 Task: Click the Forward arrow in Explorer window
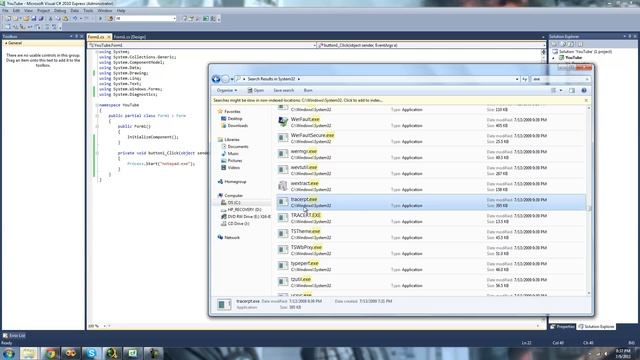pyautogui.click(x=225, y=79)
